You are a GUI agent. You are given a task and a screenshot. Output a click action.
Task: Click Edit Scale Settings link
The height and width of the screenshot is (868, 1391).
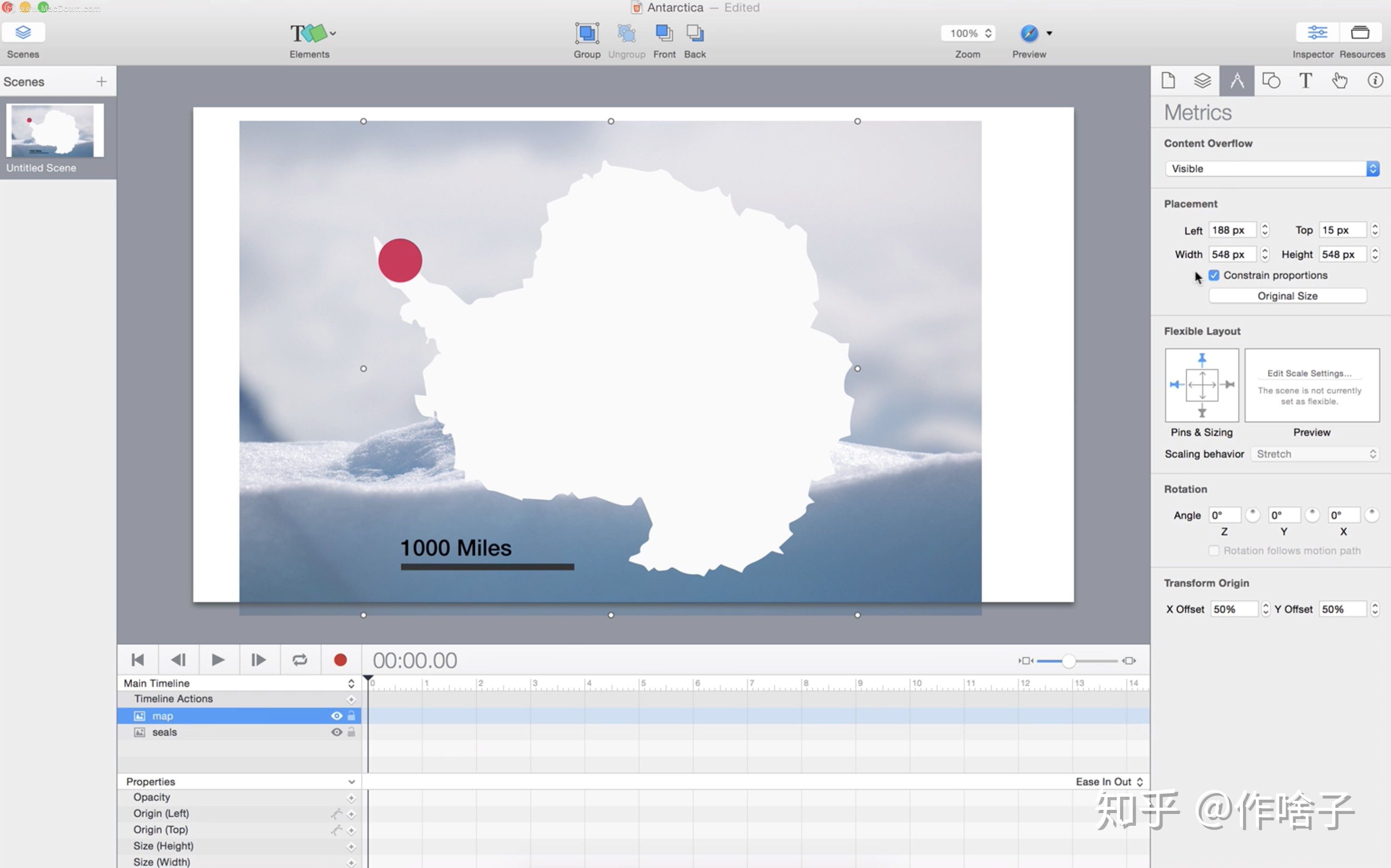pyautogui.click(x=1309, y=374)
